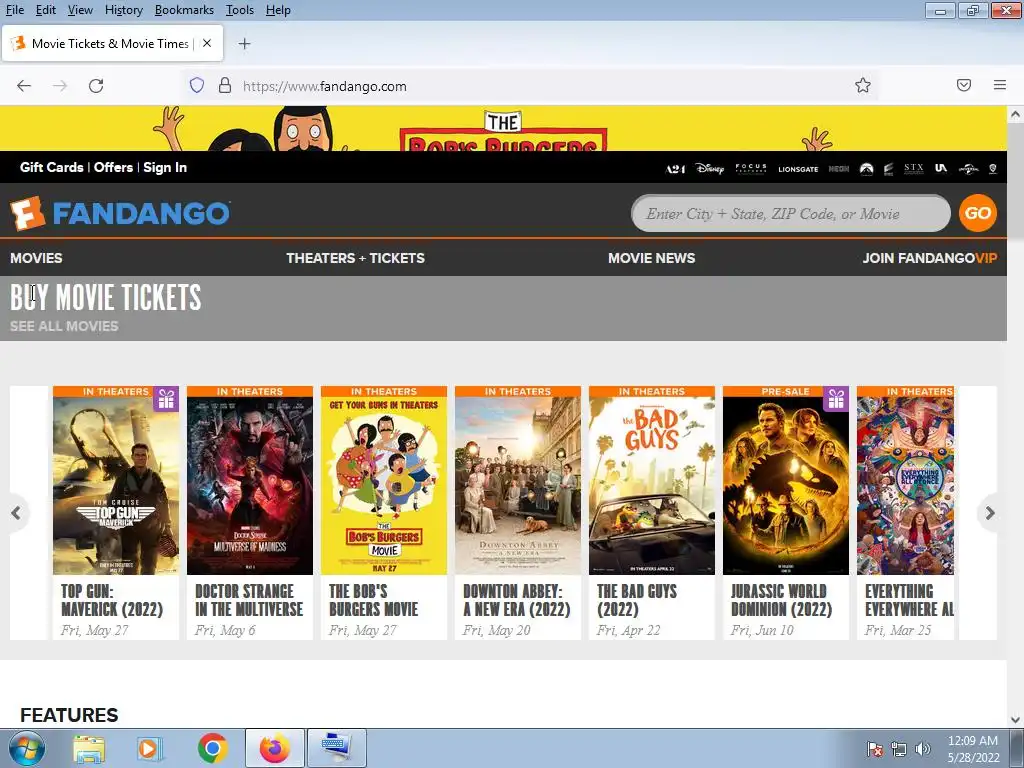
Task: Click the orange GO search button
Action: point(978,213)
